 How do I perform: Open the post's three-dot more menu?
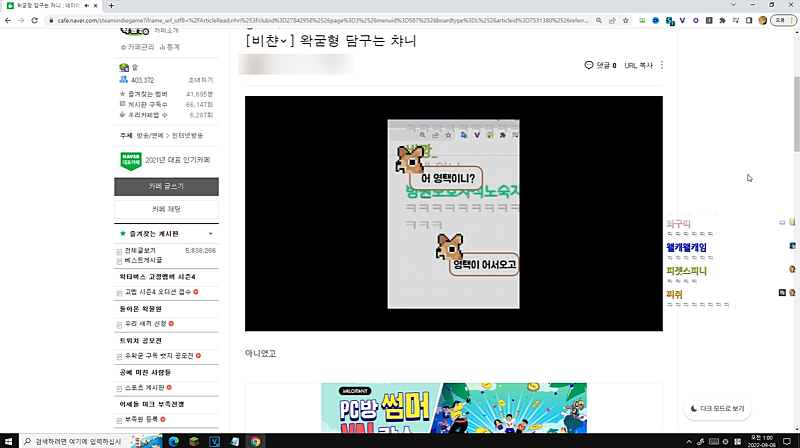(x=662, y=65)
